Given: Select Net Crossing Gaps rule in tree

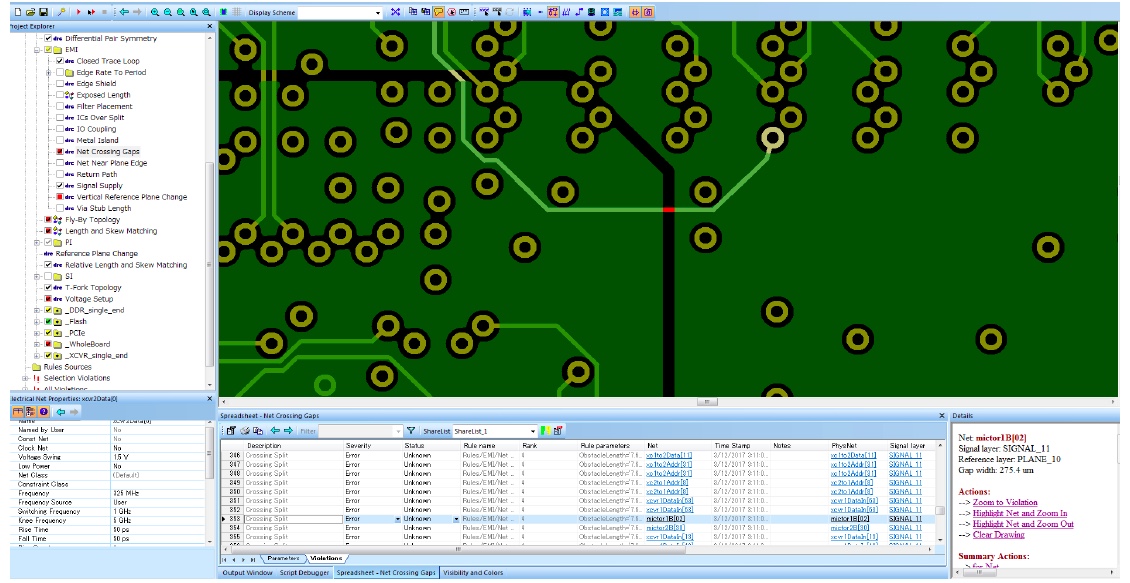Looking at the screenshot, I should 108,152.
